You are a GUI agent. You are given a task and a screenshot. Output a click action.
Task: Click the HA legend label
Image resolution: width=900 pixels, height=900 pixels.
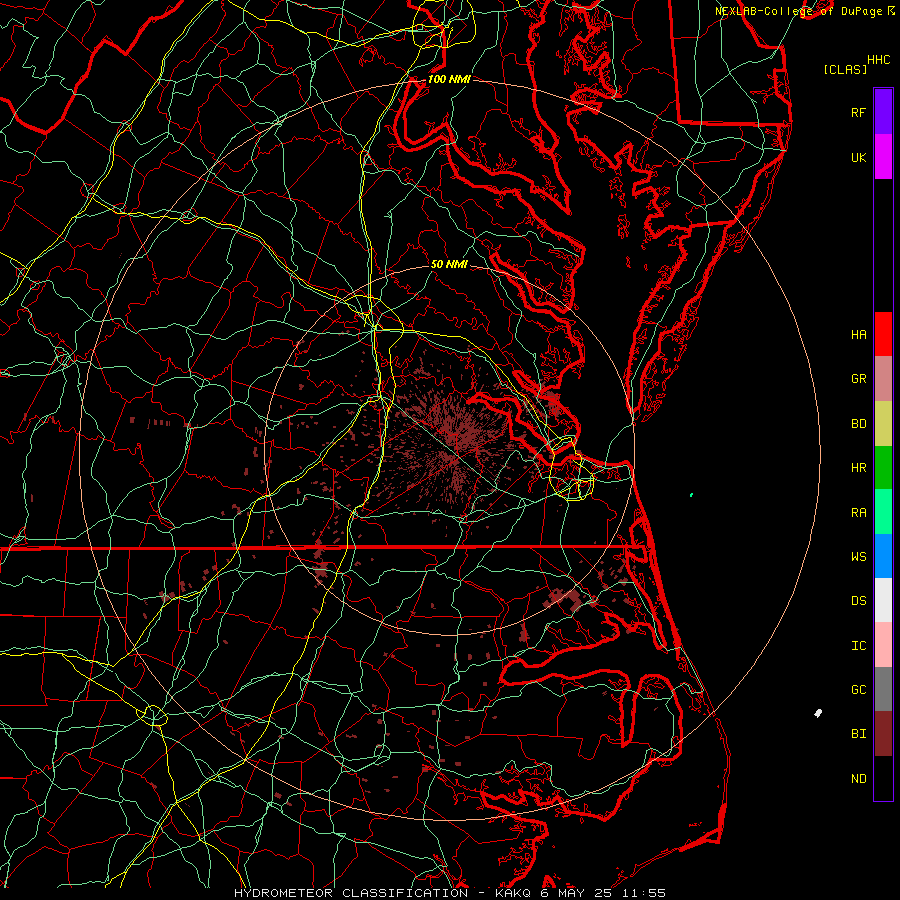coord(858,334)
